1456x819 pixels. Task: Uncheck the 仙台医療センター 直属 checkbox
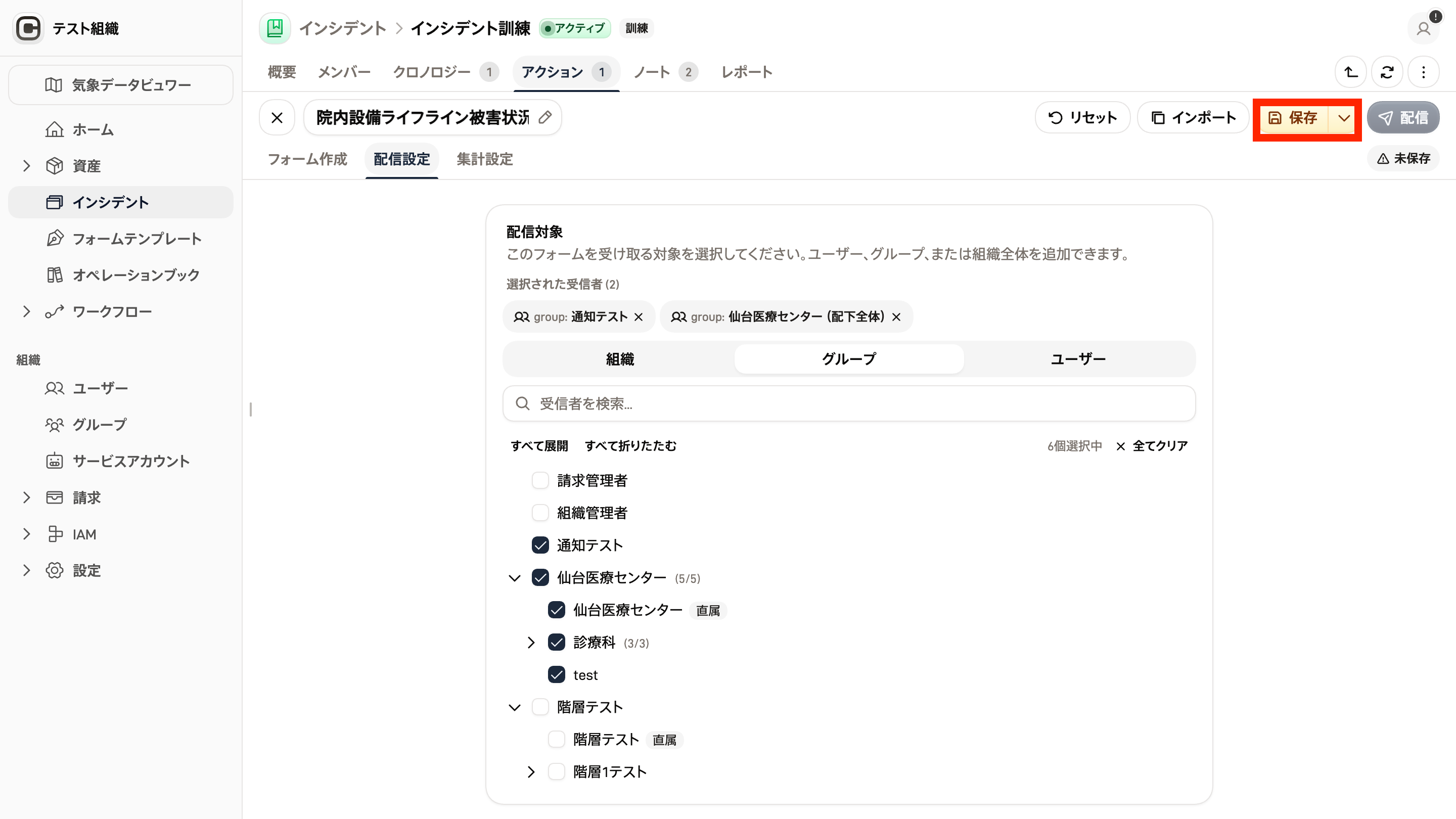click(x=557, y=610)
